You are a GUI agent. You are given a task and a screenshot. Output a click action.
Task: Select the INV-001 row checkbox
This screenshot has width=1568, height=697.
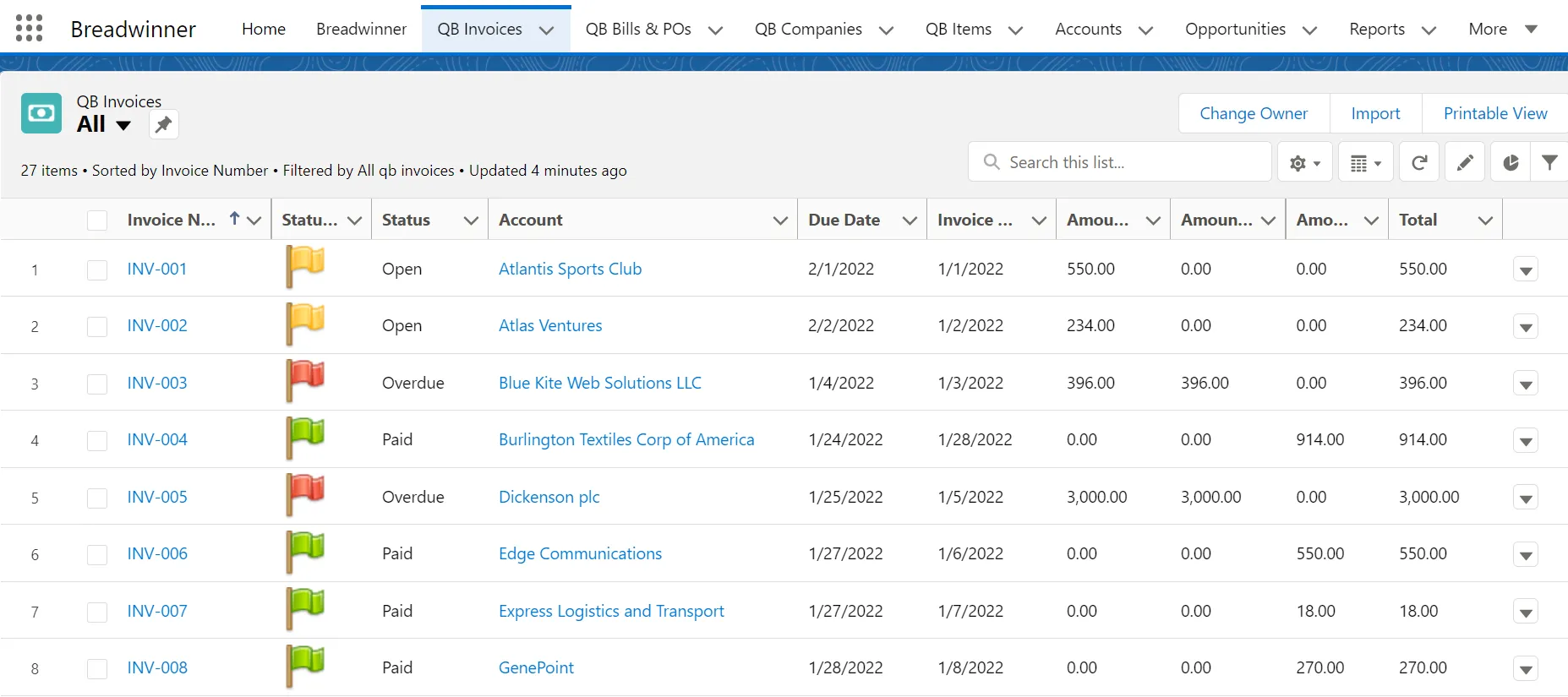pos(97,270)
